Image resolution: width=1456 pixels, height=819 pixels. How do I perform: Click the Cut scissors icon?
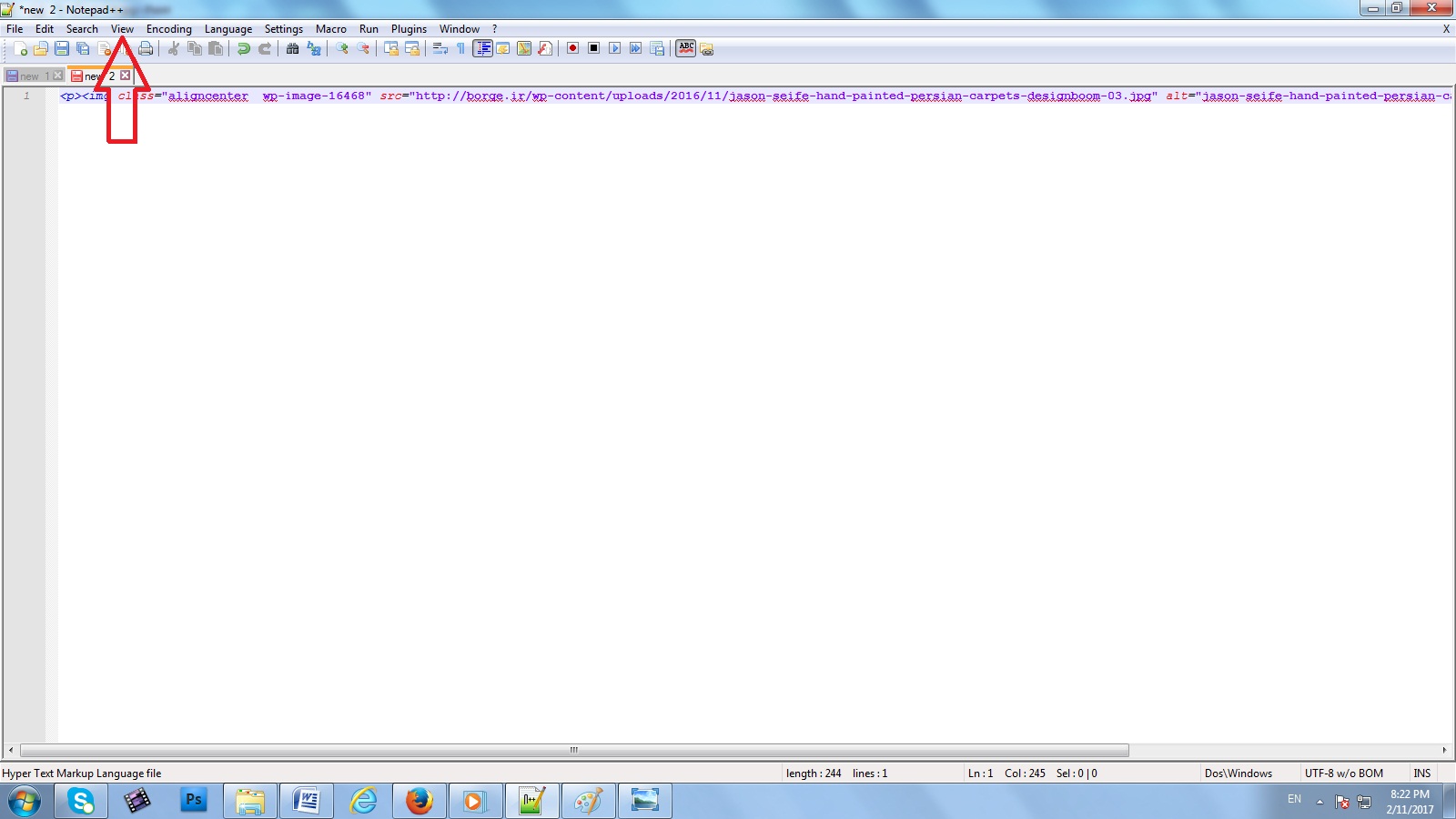[x=173, y=48]
